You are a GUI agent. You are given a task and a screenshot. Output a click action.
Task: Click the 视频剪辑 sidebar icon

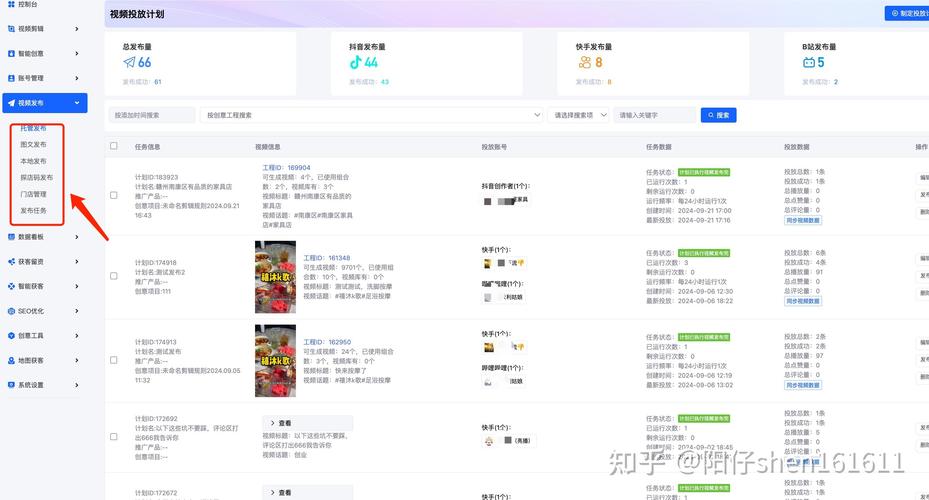[11, 28]
